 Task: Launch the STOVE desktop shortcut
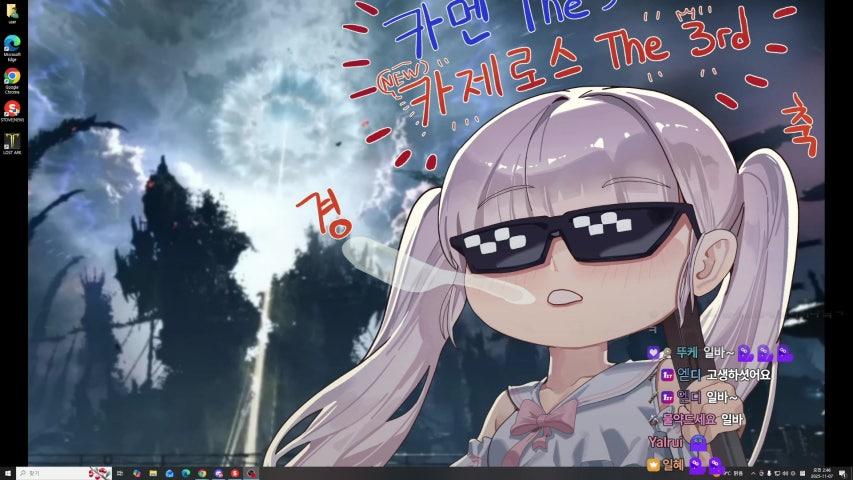coord(12,112)
